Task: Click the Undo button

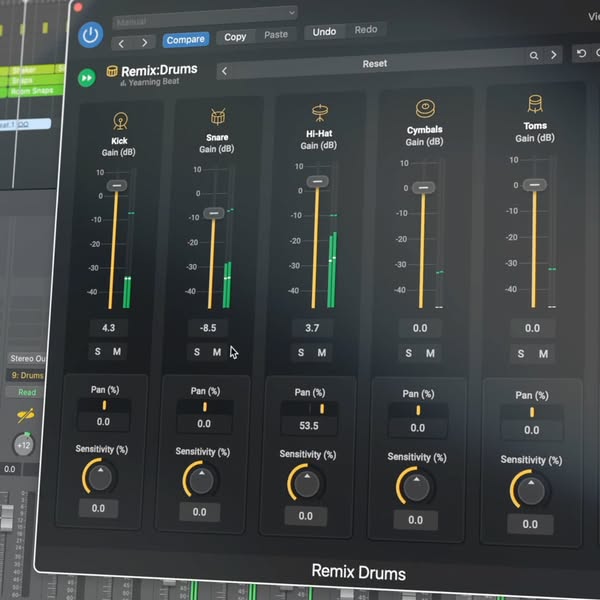Action: pos(324,32)
